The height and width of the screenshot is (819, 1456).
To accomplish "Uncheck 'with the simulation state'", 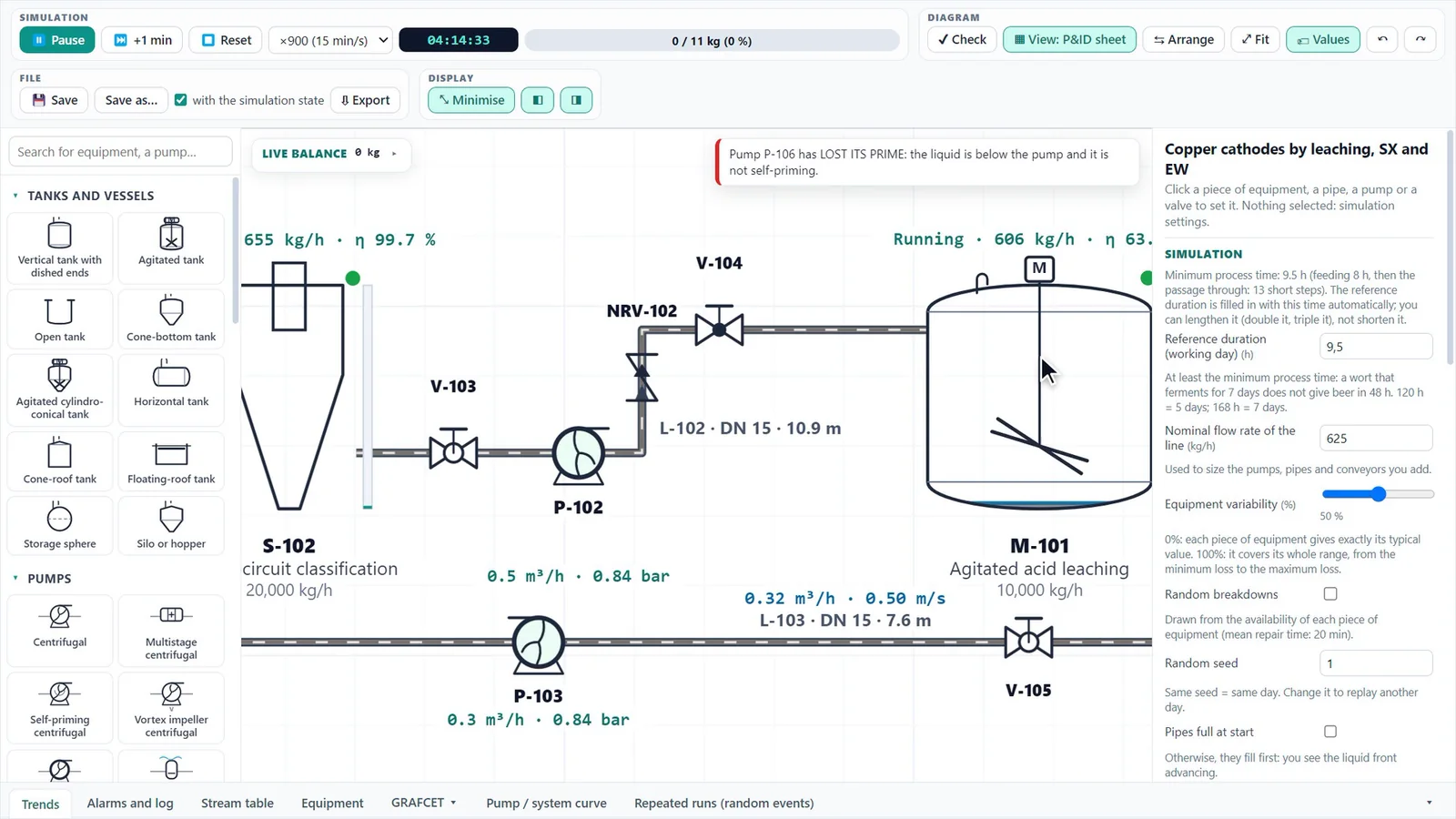I will pyautogui.click(x=181, y=100).
